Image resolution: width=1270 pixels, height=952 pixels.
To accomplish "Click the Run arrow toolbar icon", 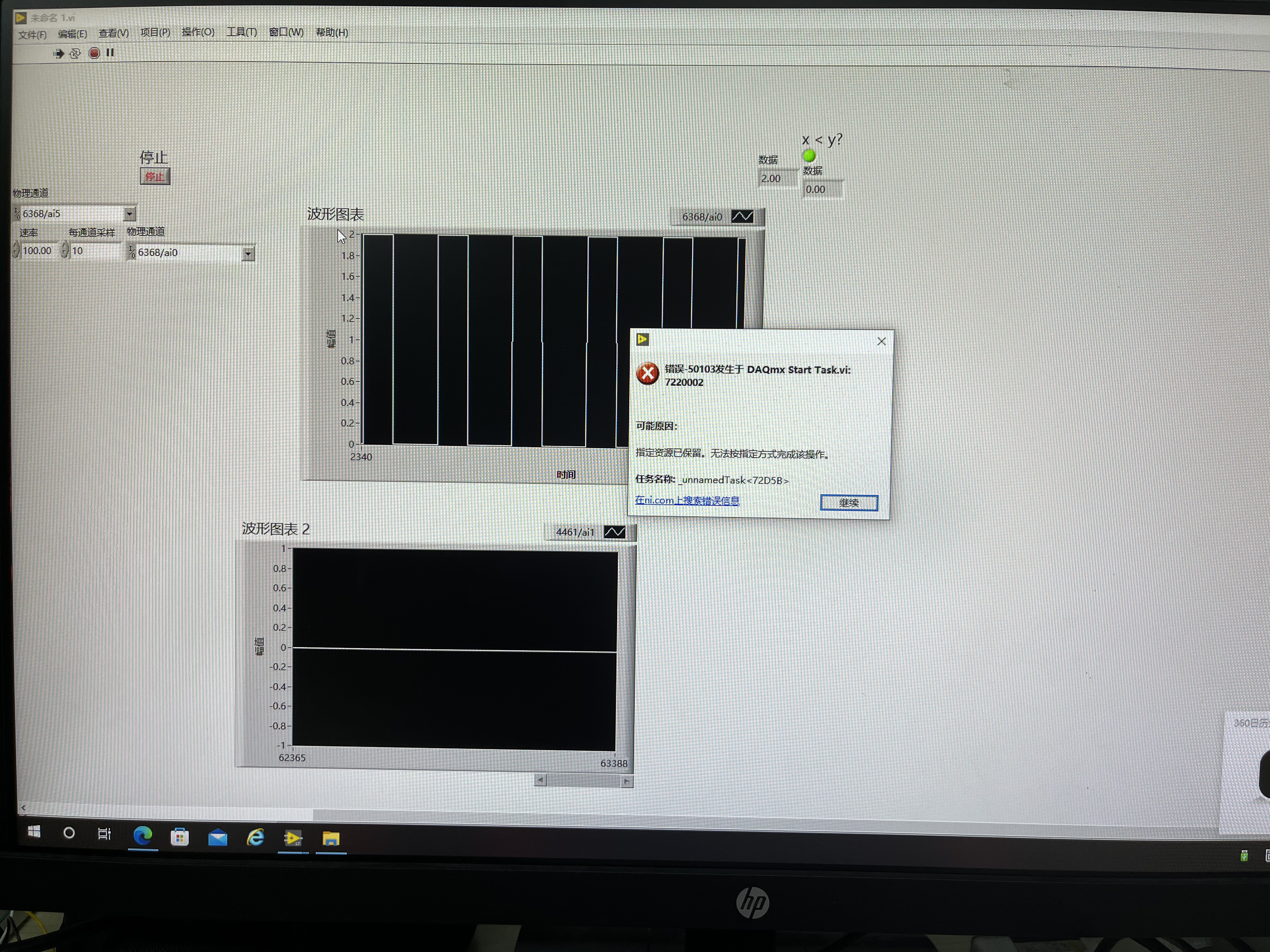I will 59,54.
